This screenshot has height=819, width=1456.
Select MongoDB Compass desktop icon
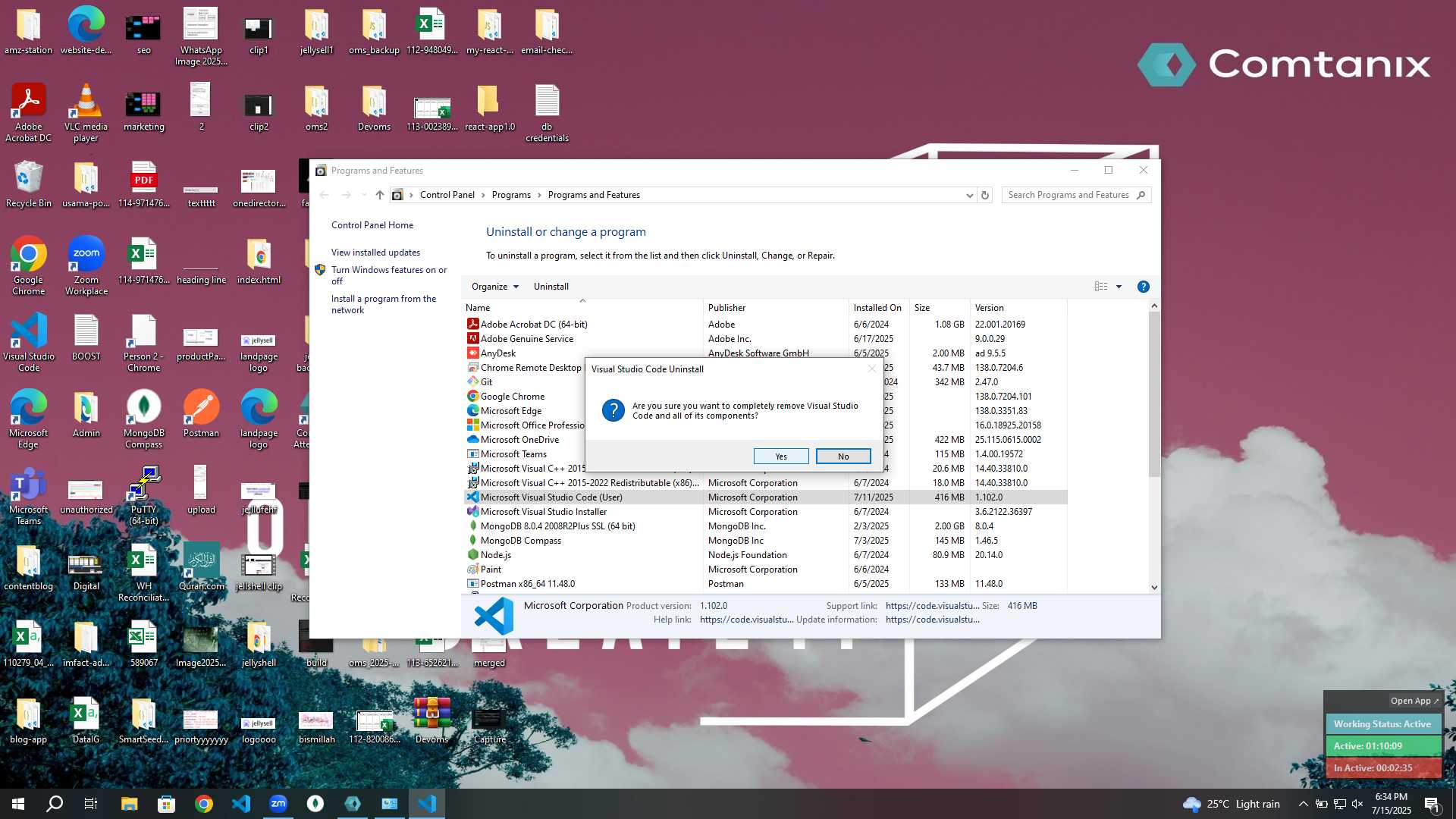click(x=143, y=419)
